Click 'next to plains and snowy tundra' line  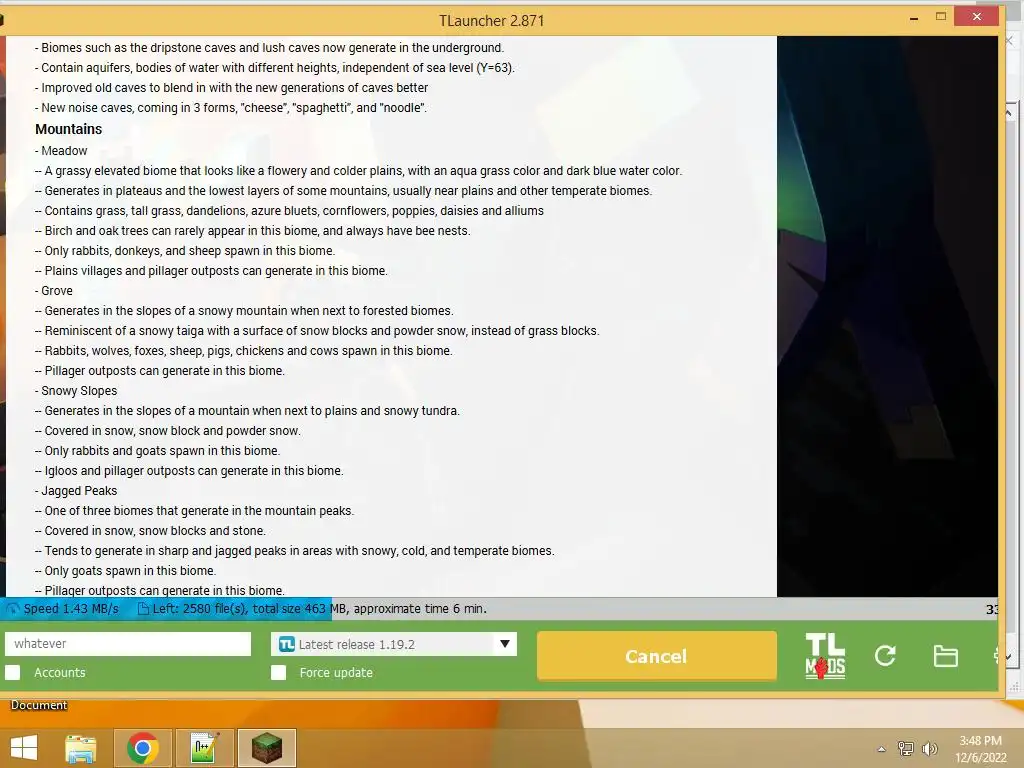click(247, 411)
